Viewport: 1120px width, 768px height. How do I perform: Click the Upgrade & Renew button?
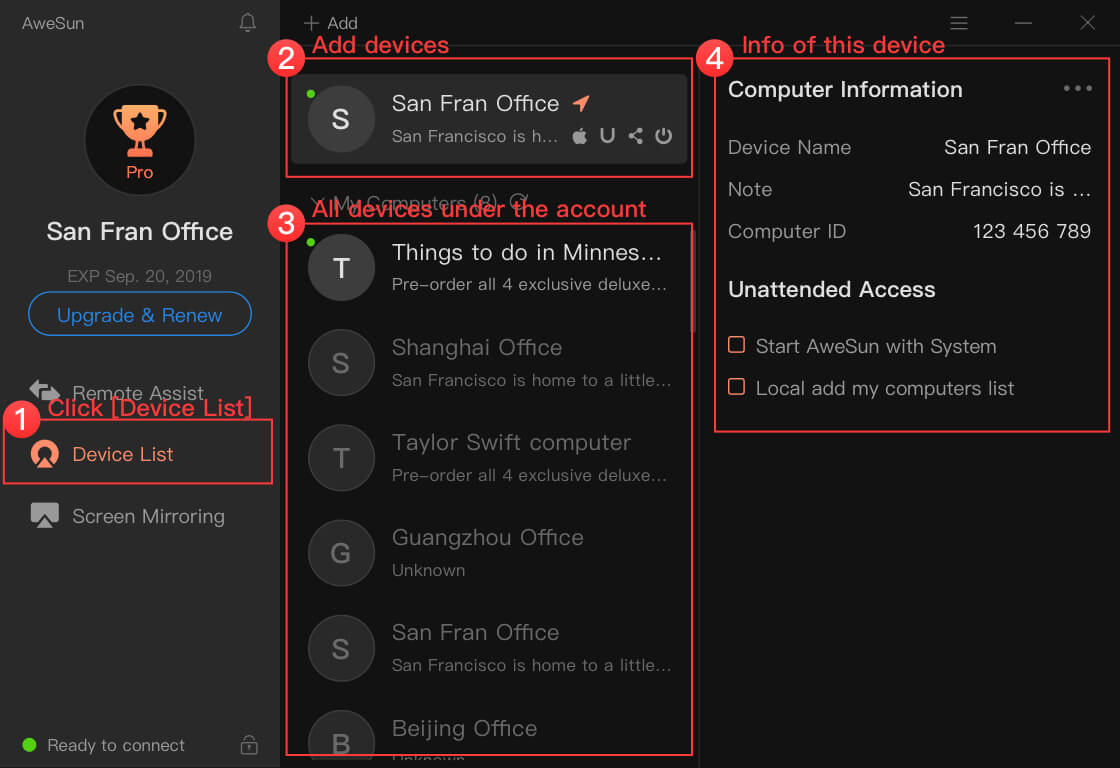(x=140, y=315)
